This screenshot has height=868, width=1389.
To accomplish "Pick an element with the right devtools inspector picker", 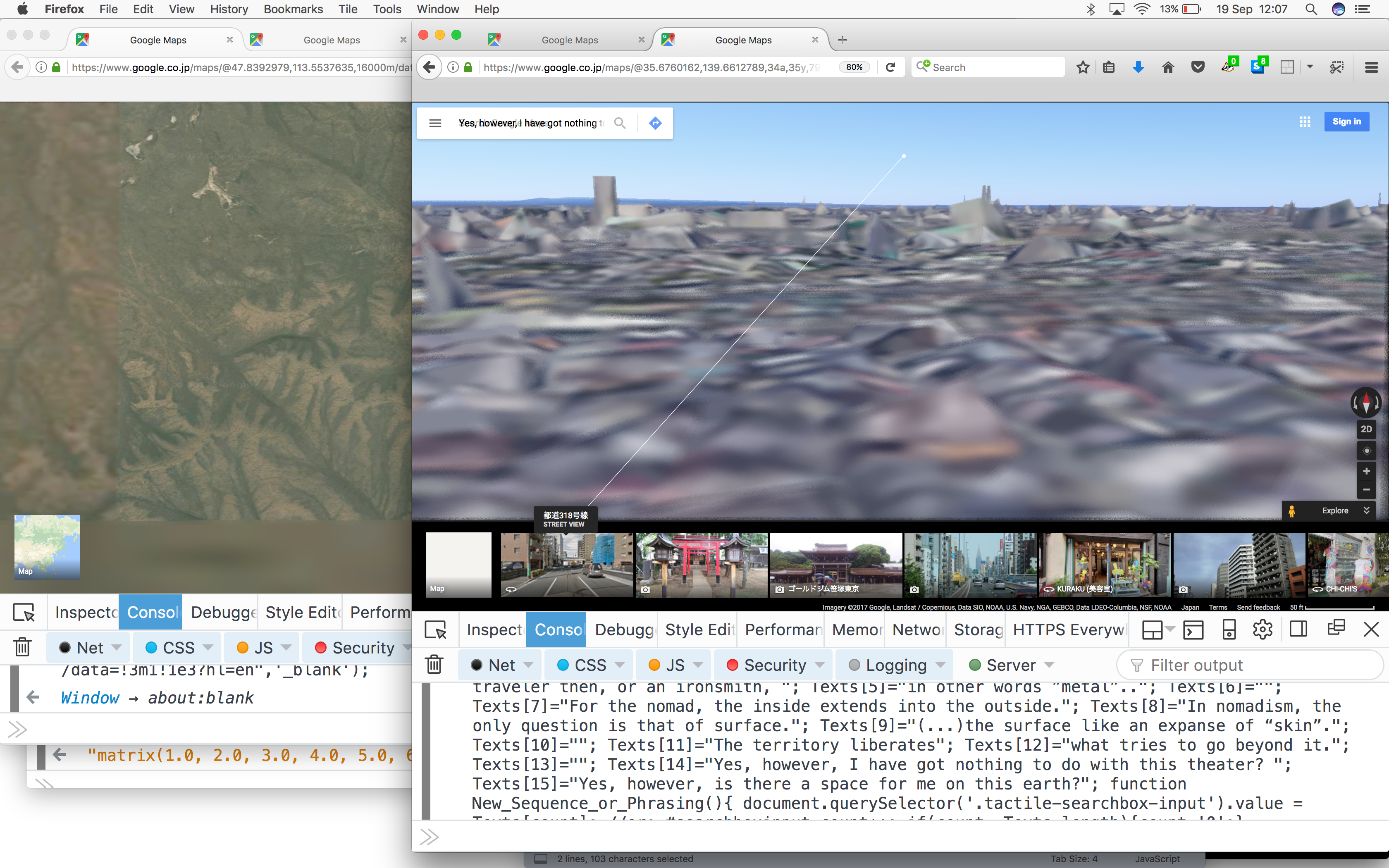I will pyautogui.click(x=435, y=630).
